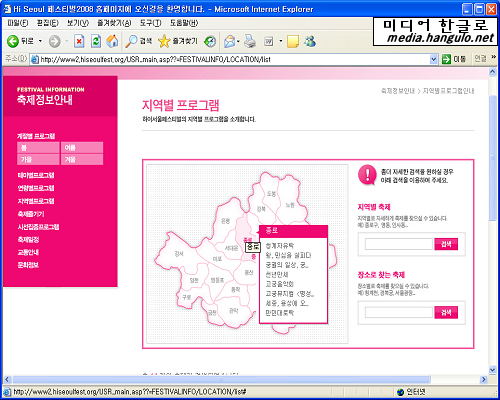
Task: Open 천년만세 in the 종로 popup list
Action: pyautogui.click(x=277, y=275)
